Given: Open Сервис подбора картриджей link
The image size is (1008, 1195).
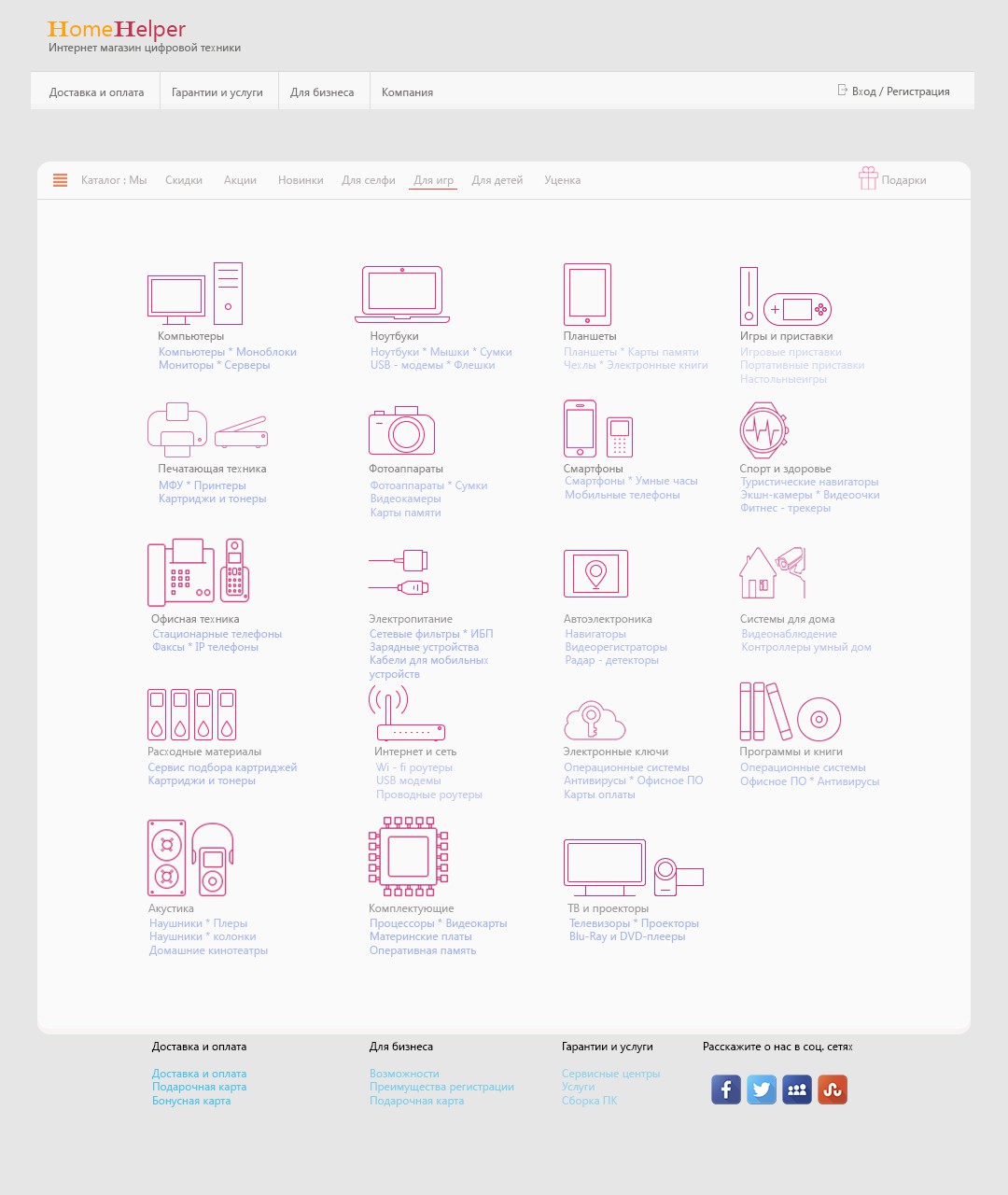Looking at the screenshot, I should coord(222,767).
